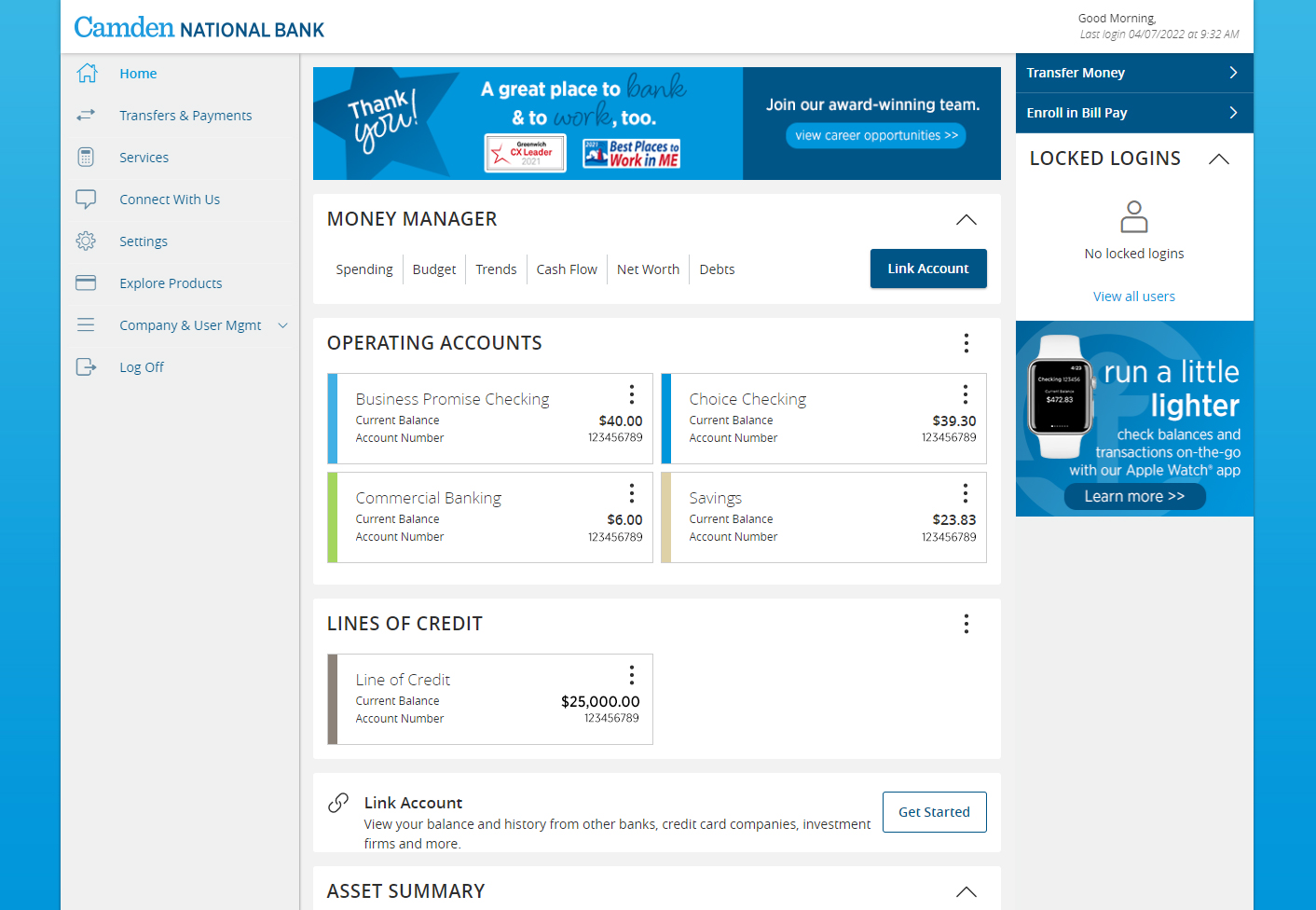Open the Business Promise Checking account name
The height and width of the screenshot is (910, 1316).
coord(452,399)
